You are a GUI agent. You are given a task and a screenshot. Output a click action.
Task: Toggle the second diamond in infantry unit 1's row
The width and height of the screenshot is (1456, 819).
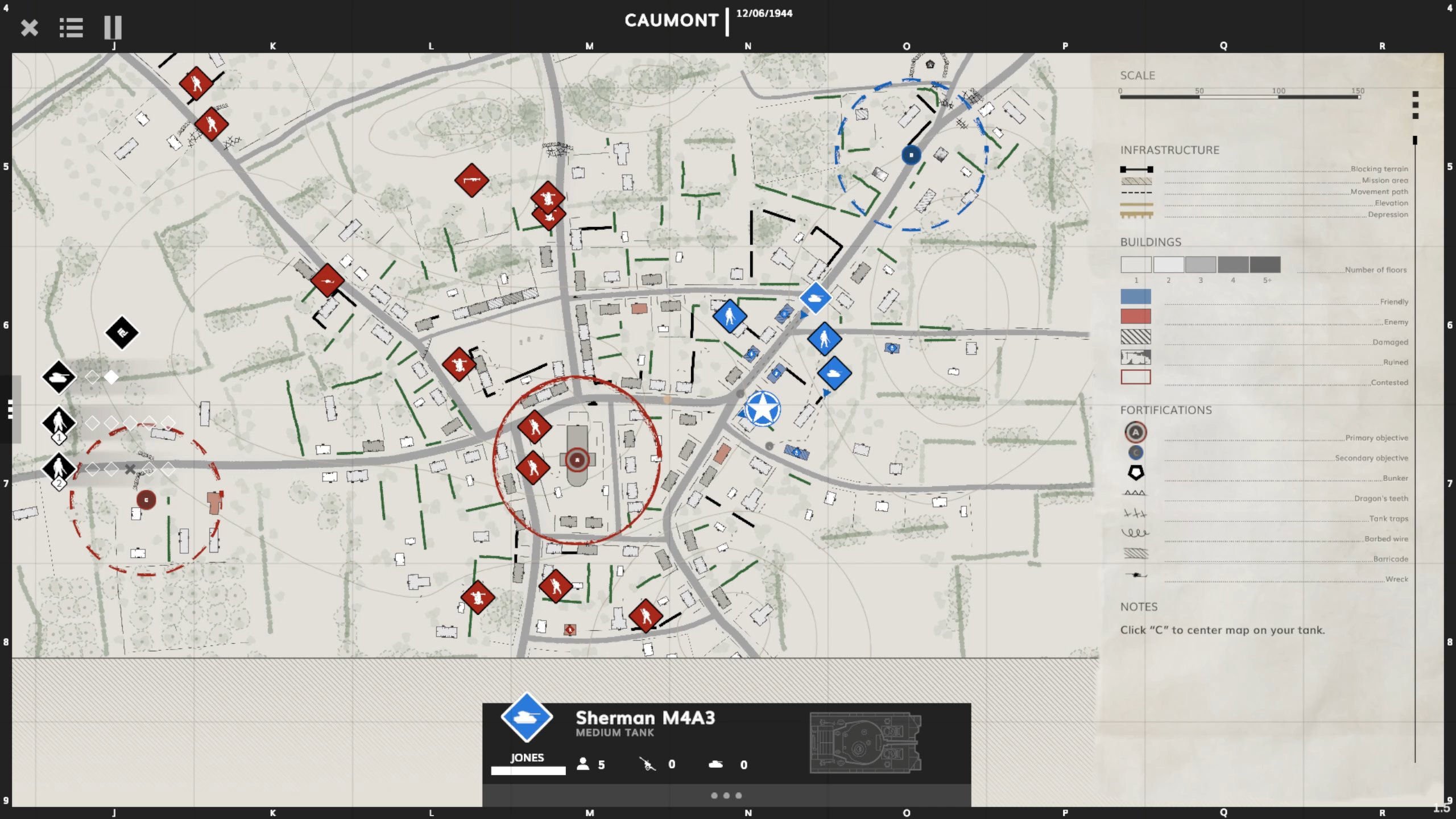pyautogui.click(x=111, y=423)
